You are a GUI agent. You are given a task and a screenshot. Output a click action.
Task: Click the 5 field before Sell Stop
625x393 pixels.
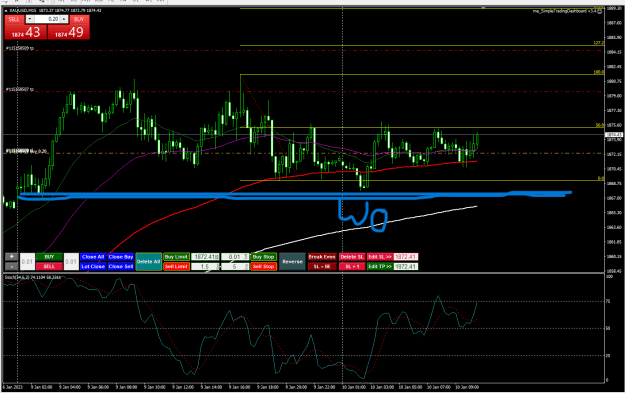(x=235, y=266)
